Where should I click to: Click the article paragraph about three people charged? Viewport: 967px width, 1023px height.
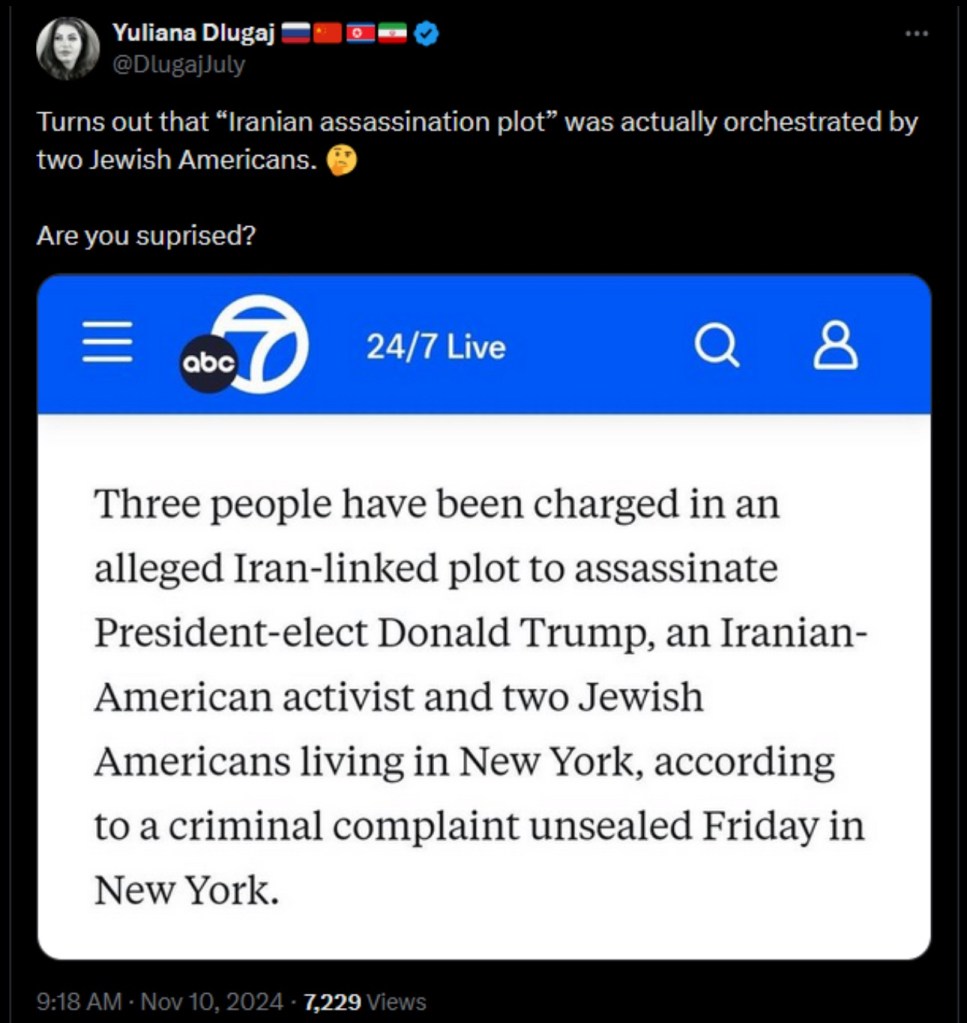pos(480,697)
